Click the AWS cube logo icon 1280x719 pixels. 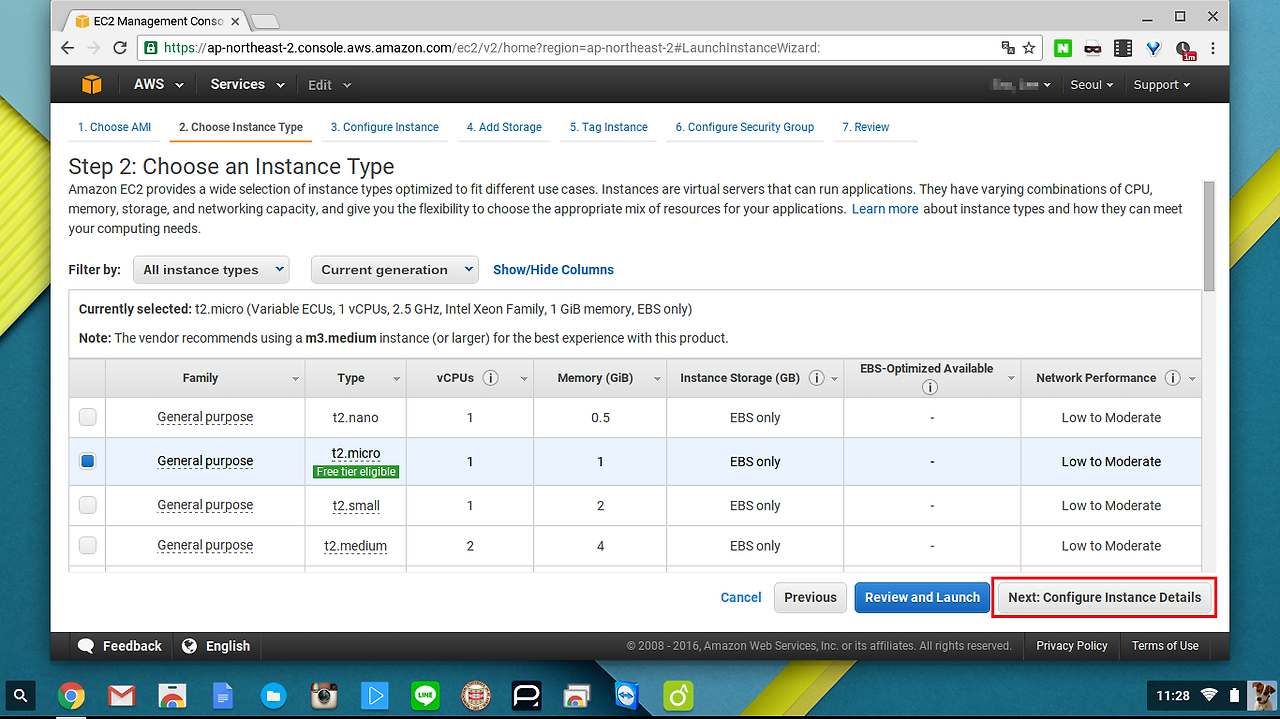(x=92, y=85)
